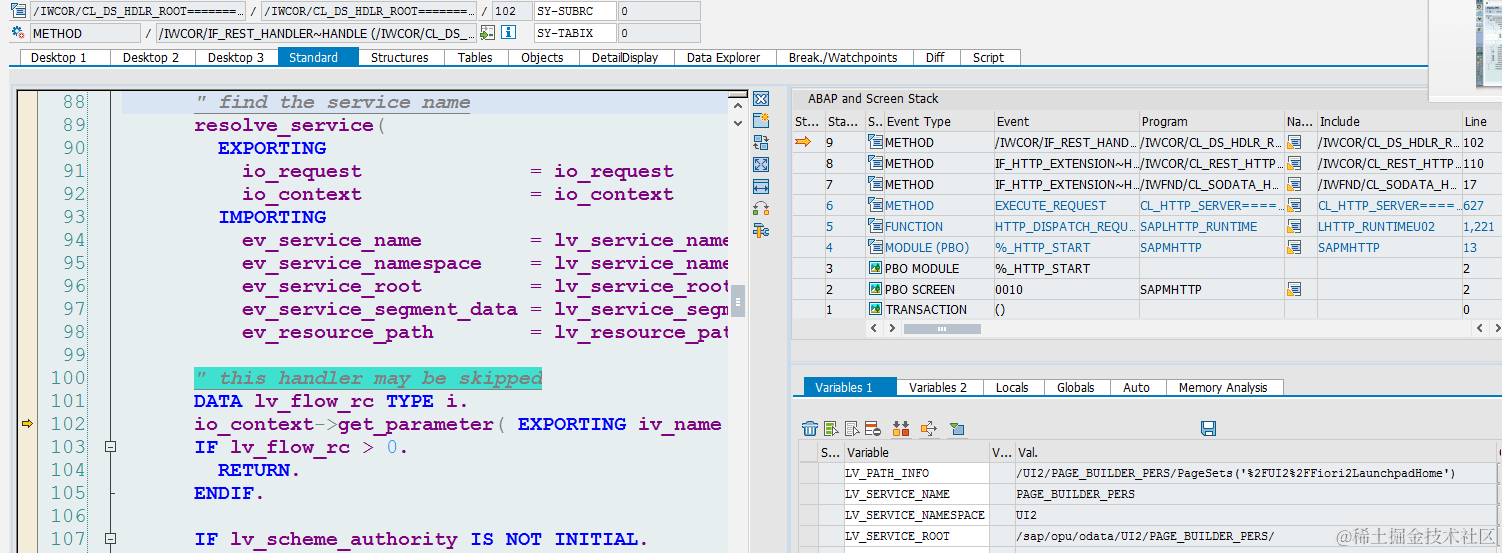The image size is (1502, 553).
Task: Open the Structures tab
Action: 399,57
